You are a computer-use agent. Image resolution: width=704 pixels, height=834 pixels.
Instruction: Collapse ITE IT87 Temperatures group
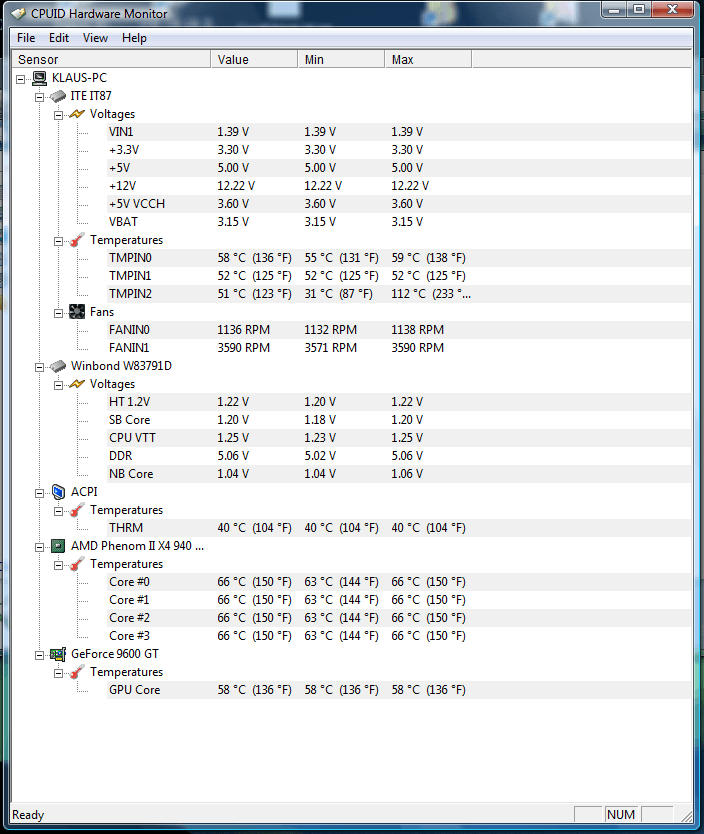coord(58,241)
